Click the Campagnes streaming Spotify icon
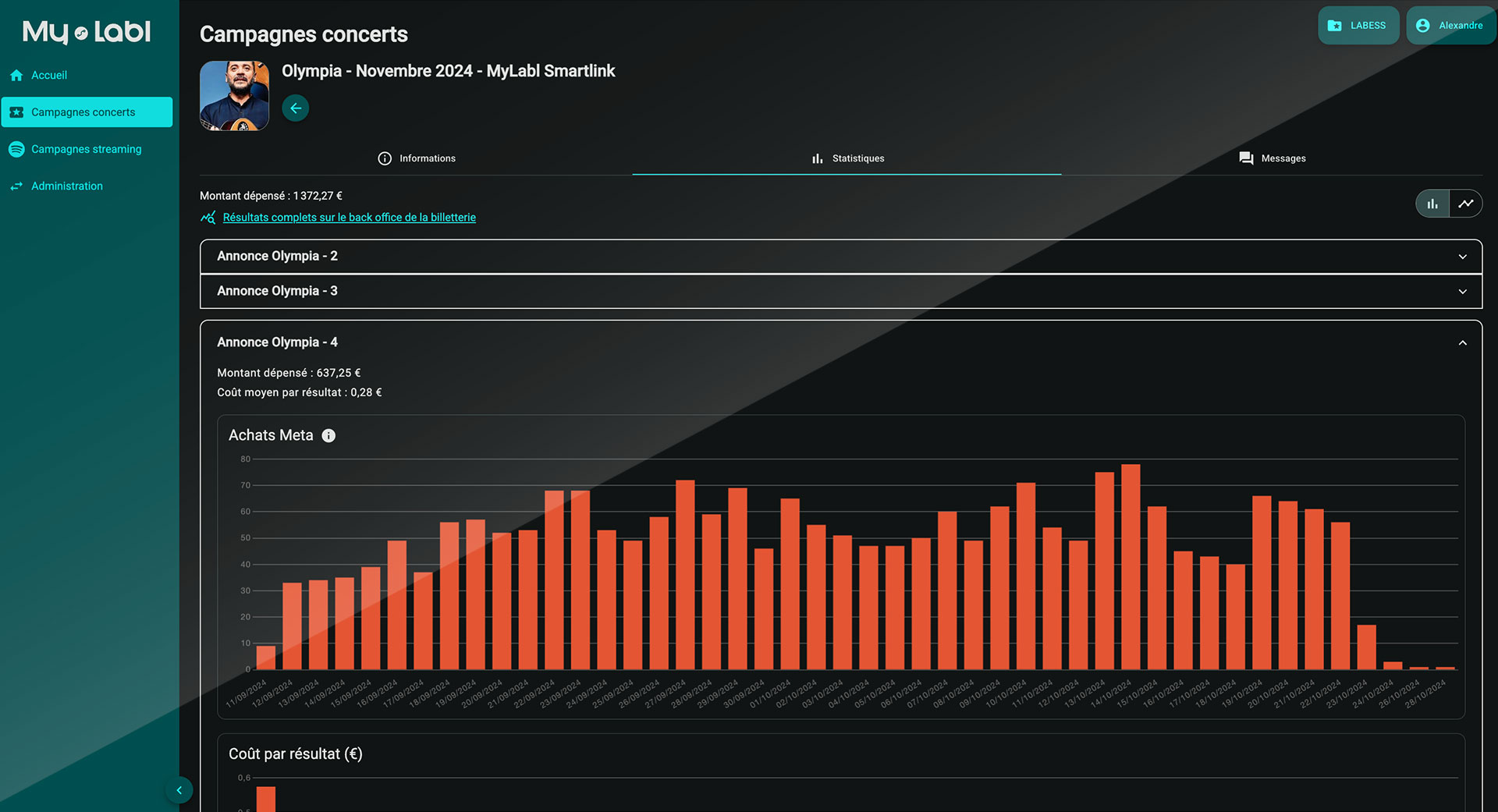The image size is (1498, 812). point(16,149)
